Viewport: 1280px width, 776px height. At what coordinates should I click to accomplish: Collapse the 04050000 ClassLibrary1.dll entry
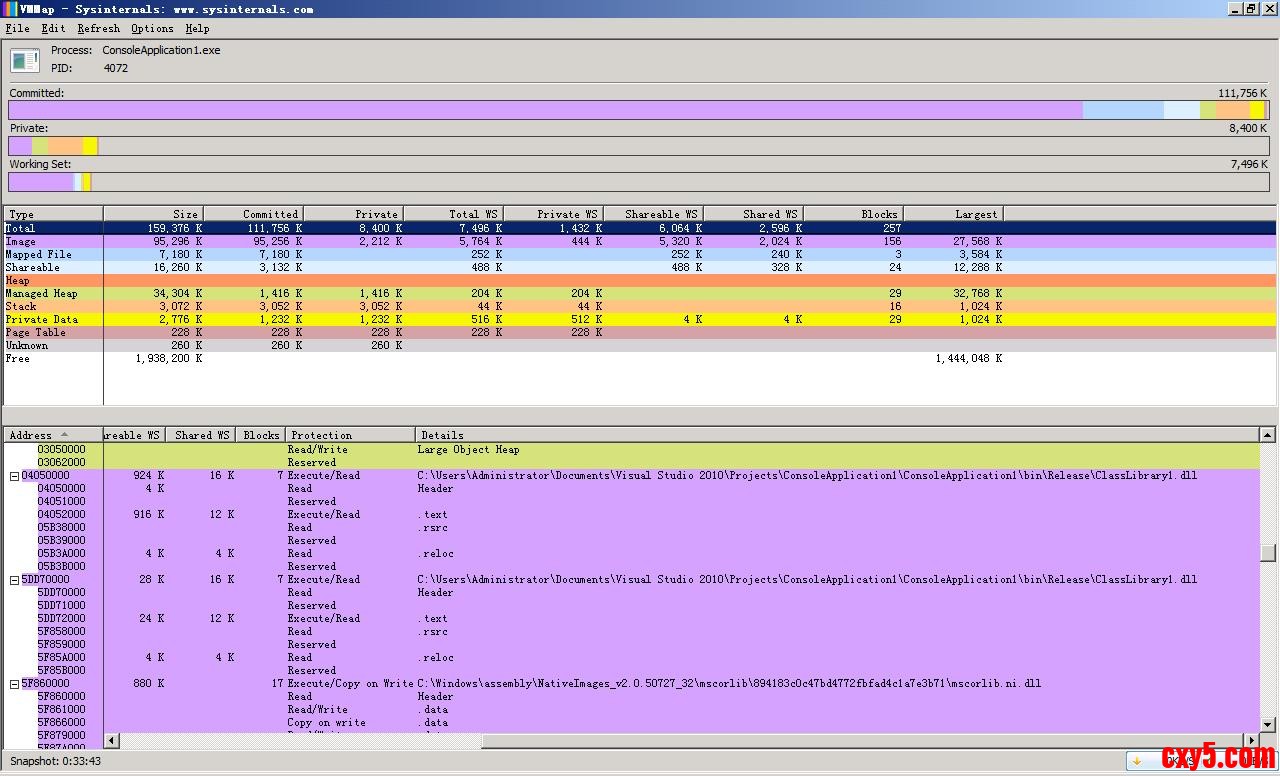(x=14, y=476)
